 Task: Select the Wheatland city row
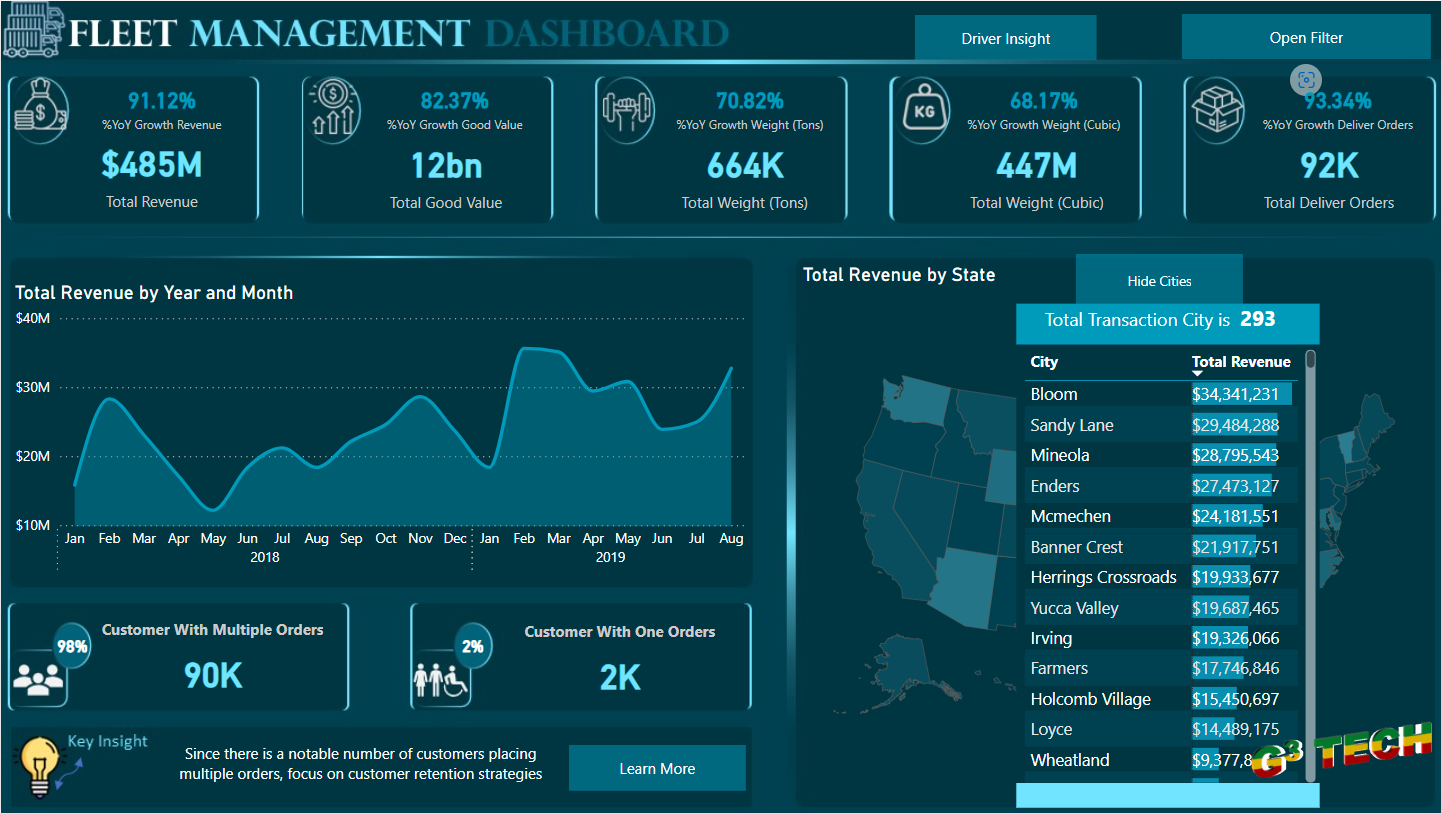[1161, 760]
